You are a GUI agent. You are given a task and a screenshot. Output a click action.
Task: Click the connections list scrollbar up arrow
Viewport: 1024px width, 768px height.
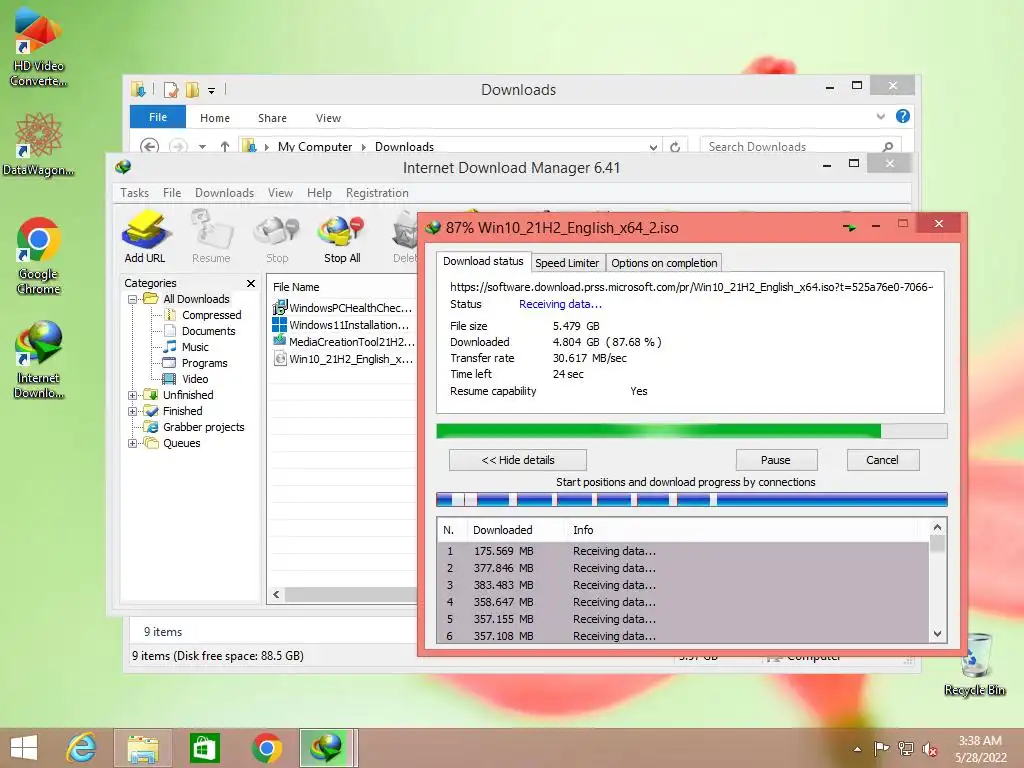pos(938,527)
